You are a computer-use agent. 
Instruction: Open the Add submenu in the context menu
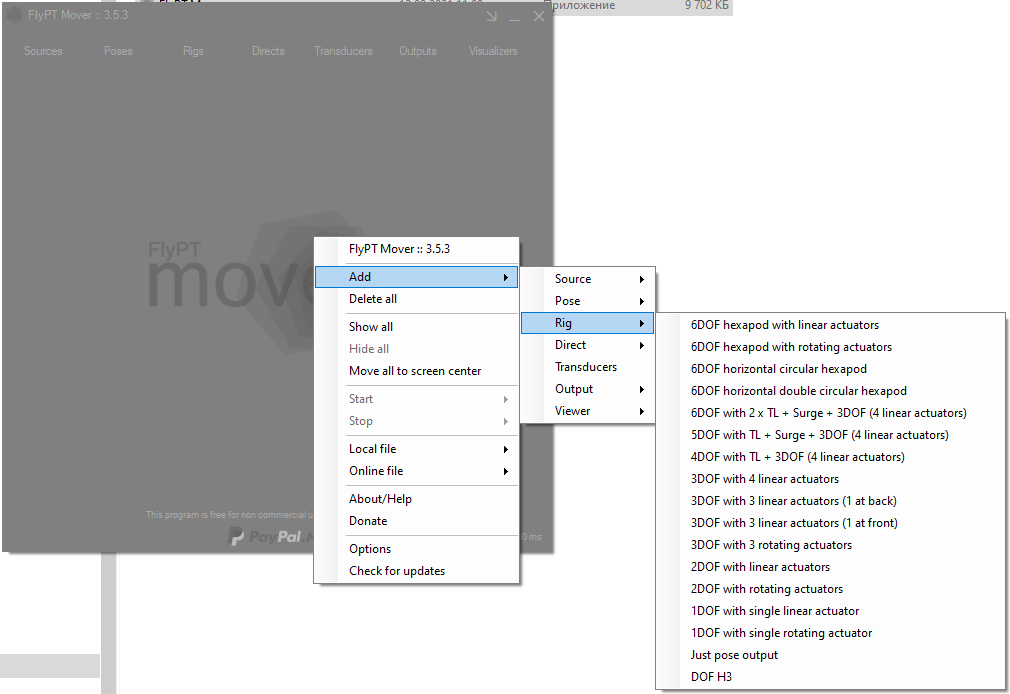(x=416, y=277)
